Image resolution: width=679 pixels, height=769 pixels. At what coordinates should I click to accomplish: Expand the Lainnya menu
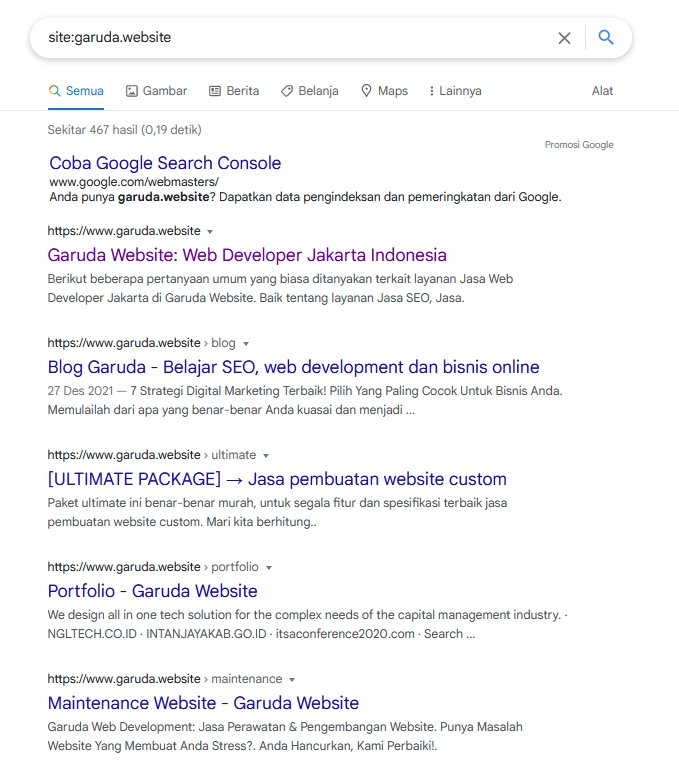click(455, 91)
